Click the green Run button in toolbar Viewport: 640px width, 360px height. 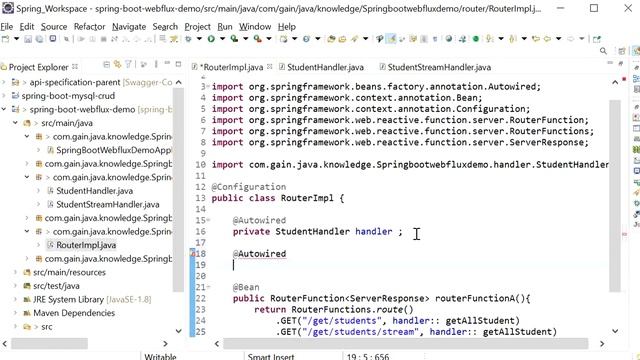[x=211, y=39]
